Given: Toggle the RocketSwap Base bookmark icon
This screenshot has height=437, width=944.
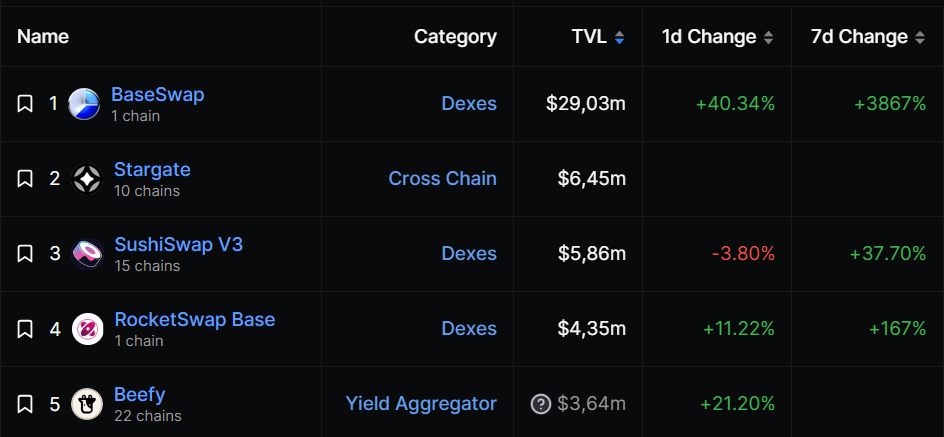Looking at the screenshot, I should (x=25, y=329).
